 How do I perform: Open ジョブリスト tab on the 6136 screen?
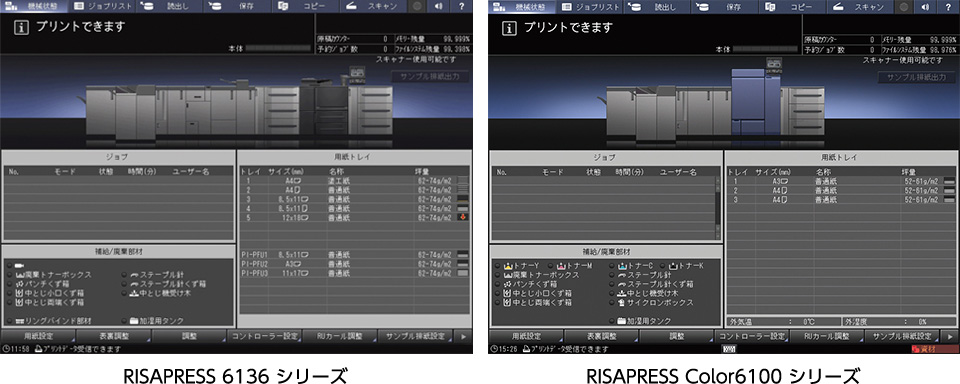[x=102, y=7]
